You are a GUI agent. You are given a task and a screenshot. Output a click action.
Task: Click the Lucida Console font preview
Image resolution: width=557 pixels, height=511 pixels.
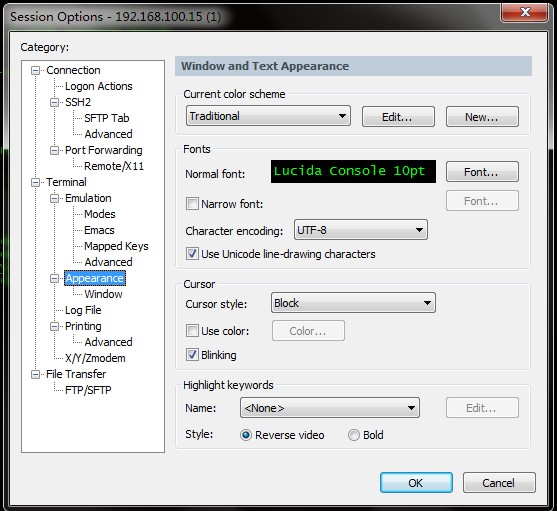(x=353, y=172)
